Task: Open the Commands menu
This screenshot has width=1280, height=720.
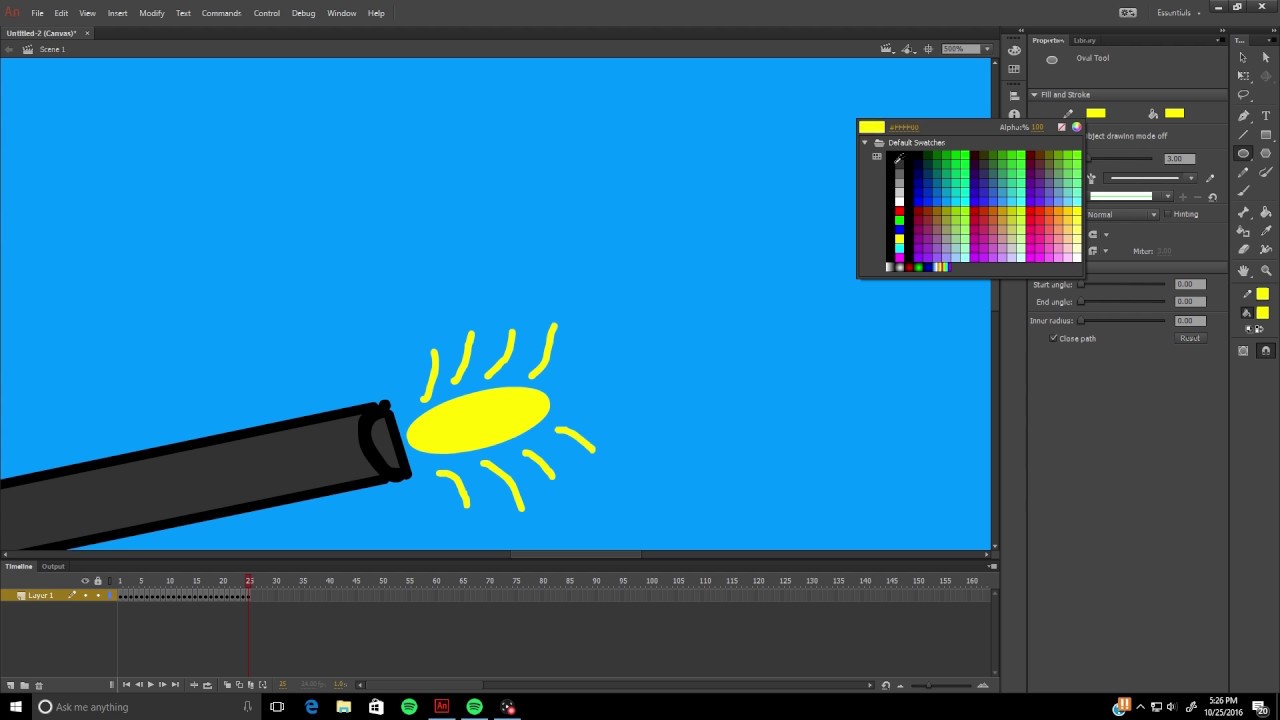Action: [x=221, y=13]
